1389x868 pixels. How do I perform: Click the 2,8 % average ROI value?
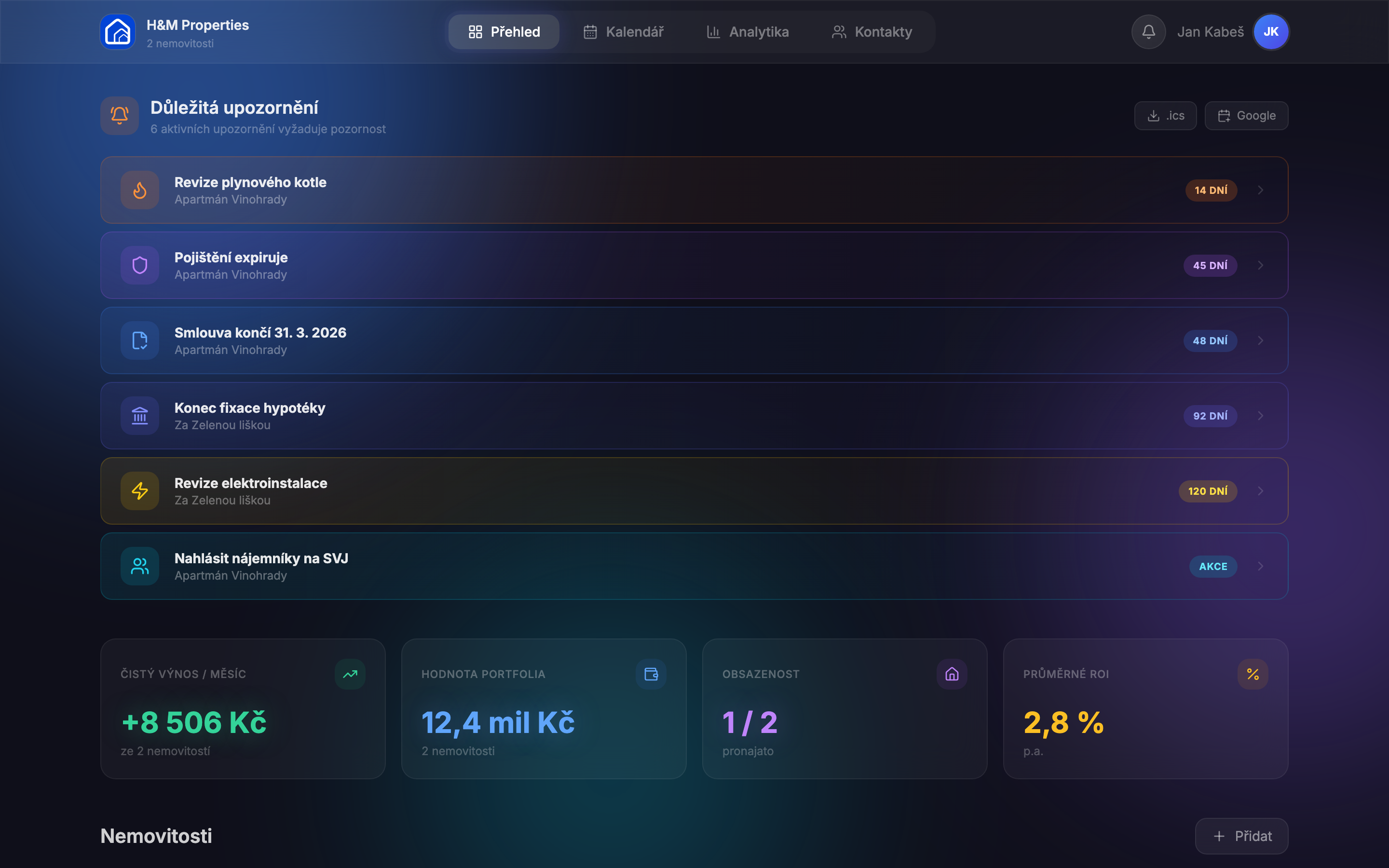(1063, 722)
